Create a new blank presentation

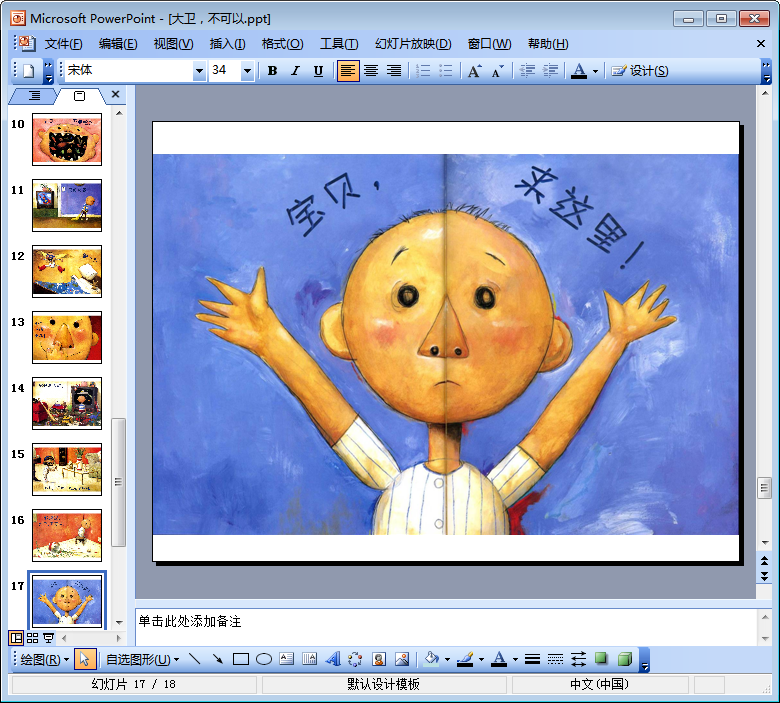29,71
